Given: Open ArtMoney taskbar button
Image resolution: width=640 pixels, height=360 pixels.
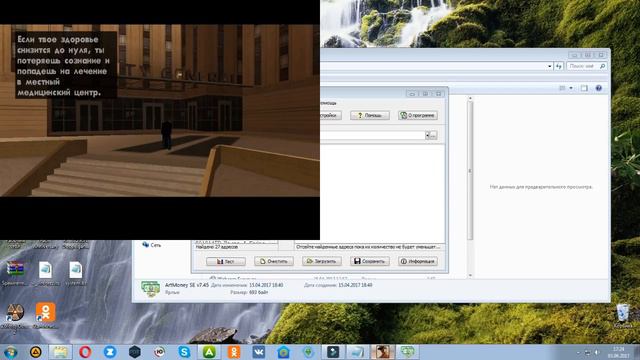Looking at the screenshot, I should pos(407,352).
